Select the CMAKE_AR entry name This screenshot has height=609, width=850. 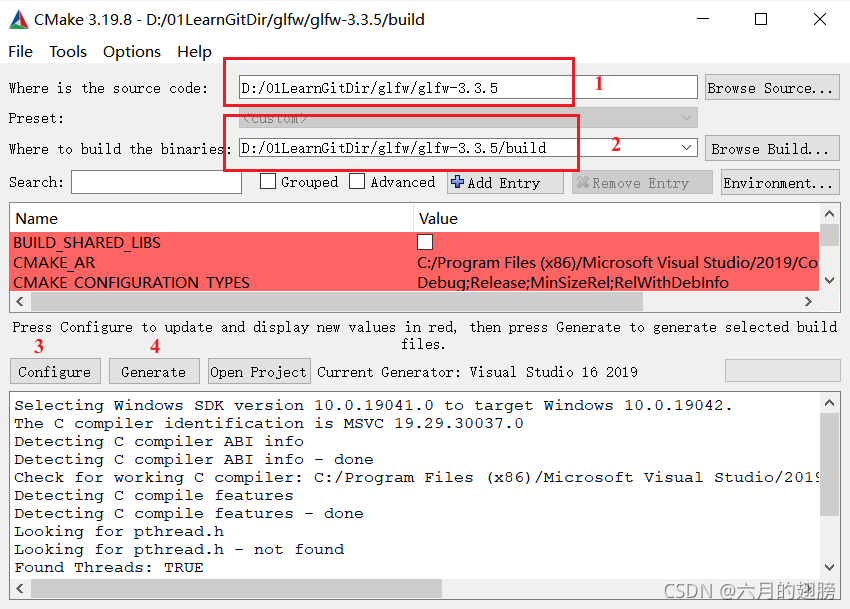tap(54, 263)
